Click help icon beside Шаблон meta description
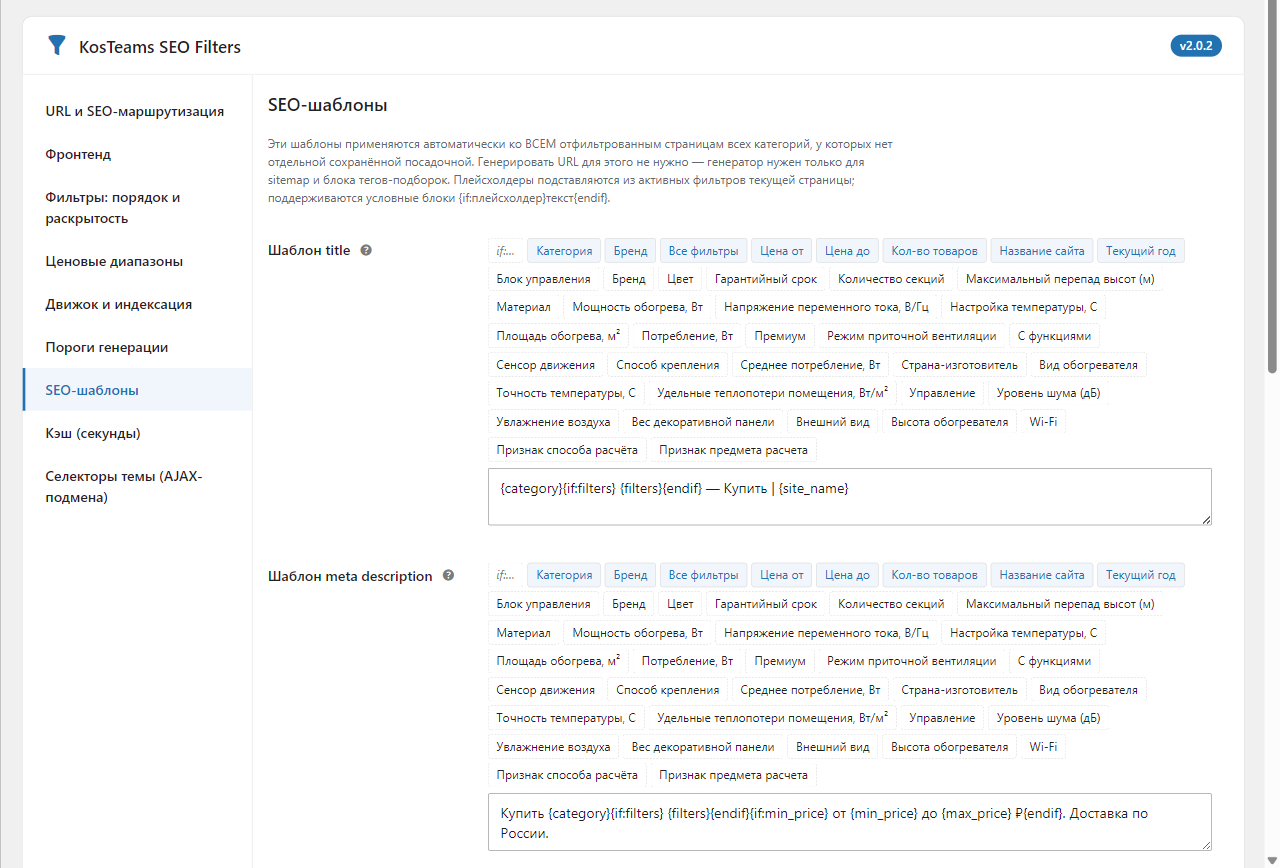 click(x=448, y=575)
